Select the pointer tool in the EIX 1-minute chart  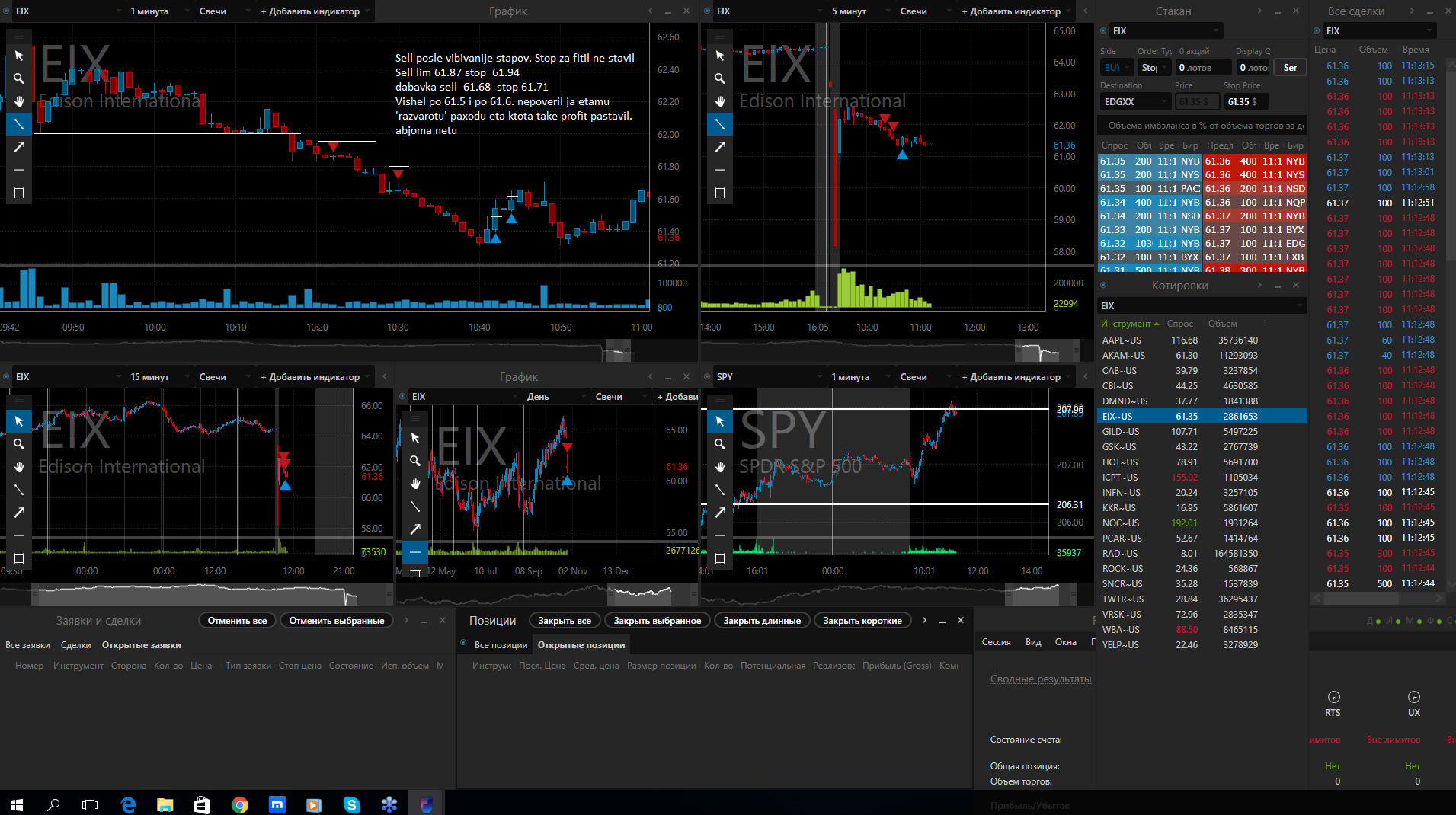point(19,56)
